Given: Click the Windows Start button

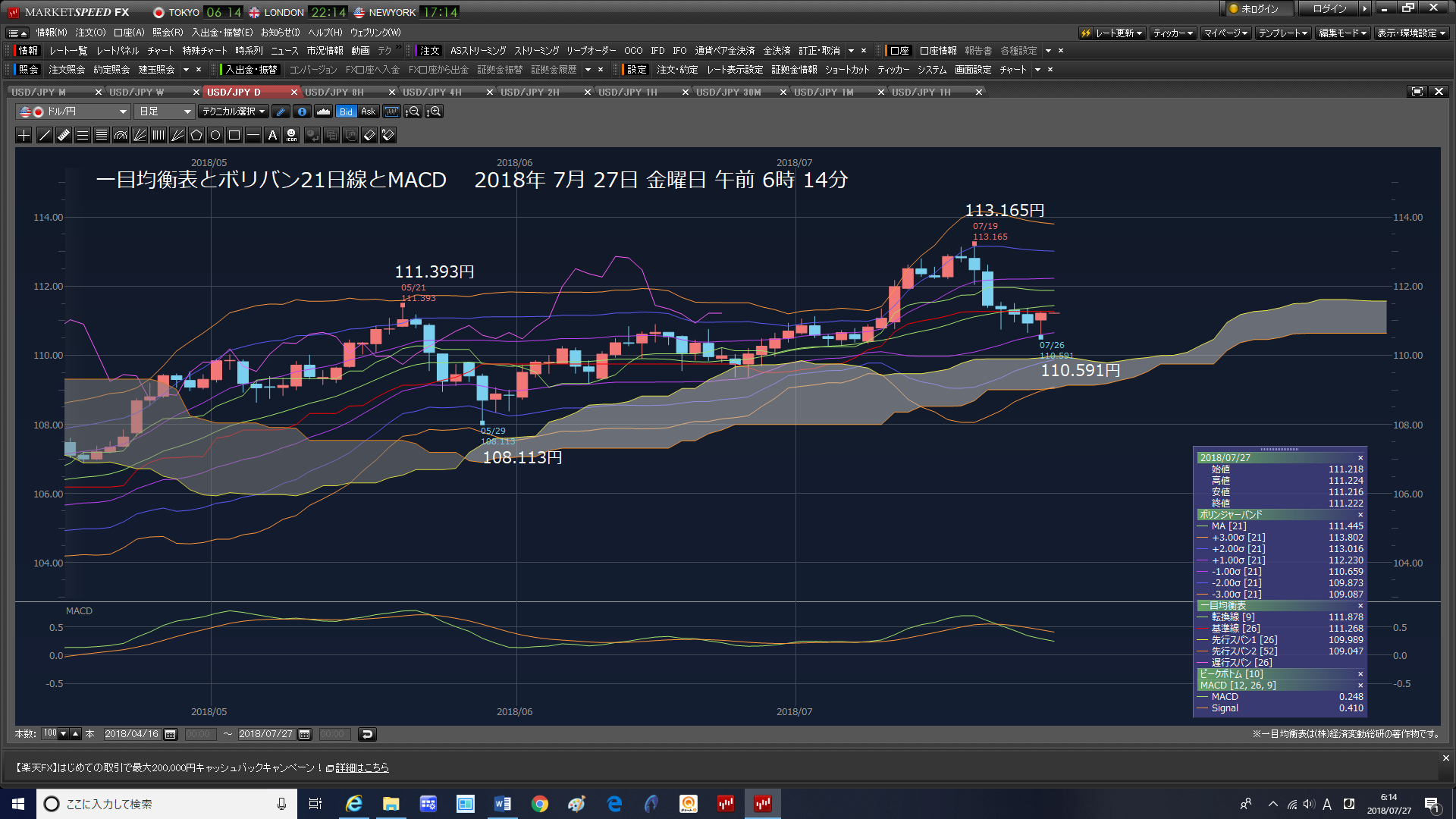Looking at the screenshot, I should tap(18, 804).
